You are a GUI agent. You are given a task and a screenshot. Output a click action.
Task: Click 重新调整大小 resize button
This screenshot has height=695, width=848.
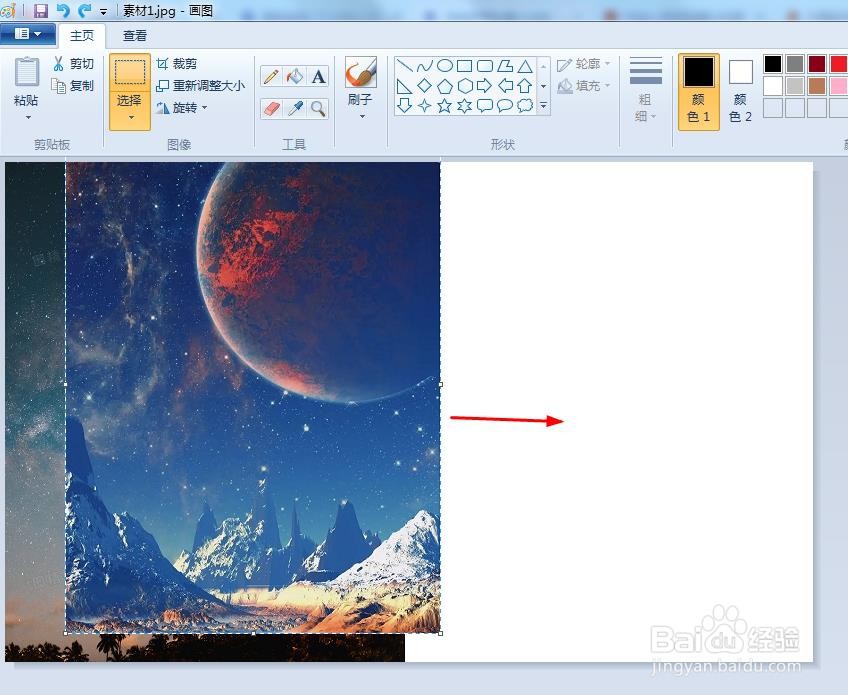(201, 85)
